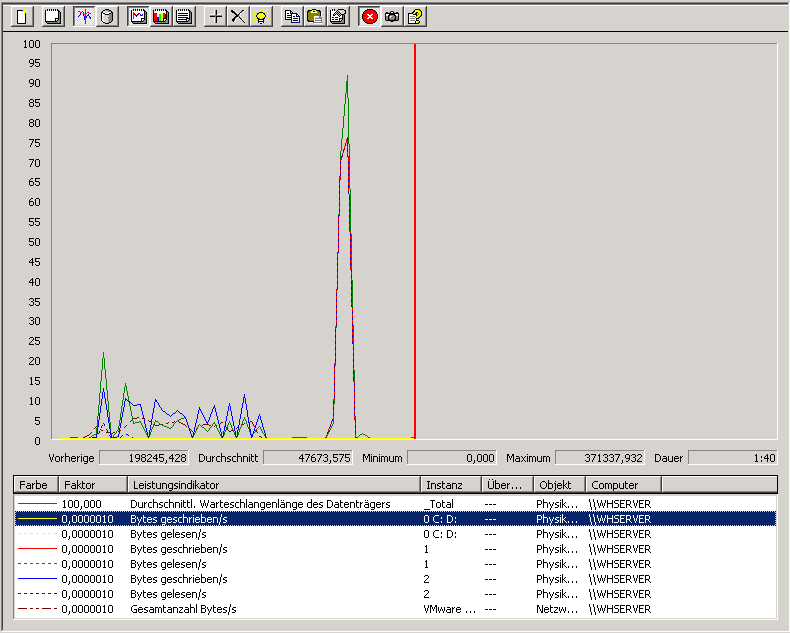Sort by the Farbe column header
Viewport: 790px width, 633px height.
36,485
